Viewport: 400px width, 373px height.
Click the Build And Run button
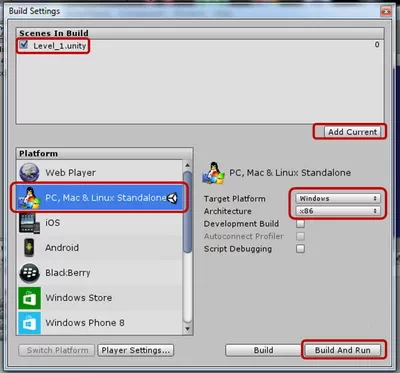[x=342, y=350]
